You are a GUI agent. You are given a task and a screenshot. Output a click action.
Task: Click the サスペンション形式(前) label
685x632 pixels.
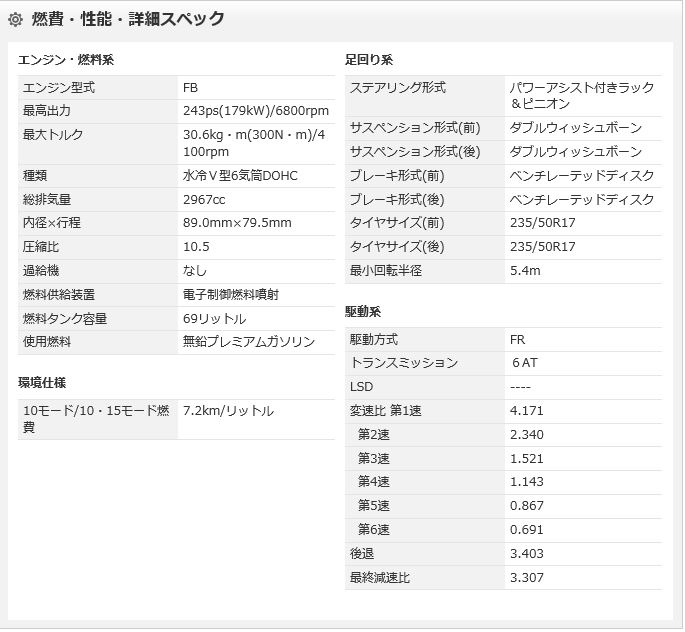coord(415,128)
